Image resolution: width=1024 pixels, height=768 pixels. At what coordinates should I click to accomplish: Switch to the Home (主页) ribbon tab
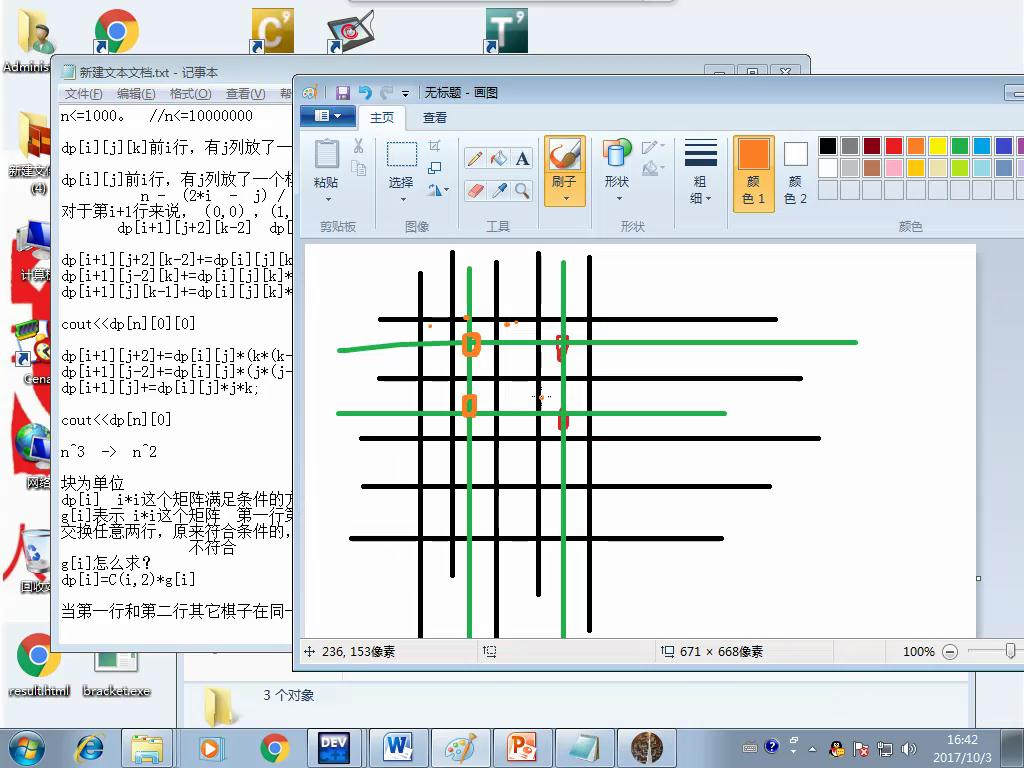pyautogui.click(x=382, y=118)
